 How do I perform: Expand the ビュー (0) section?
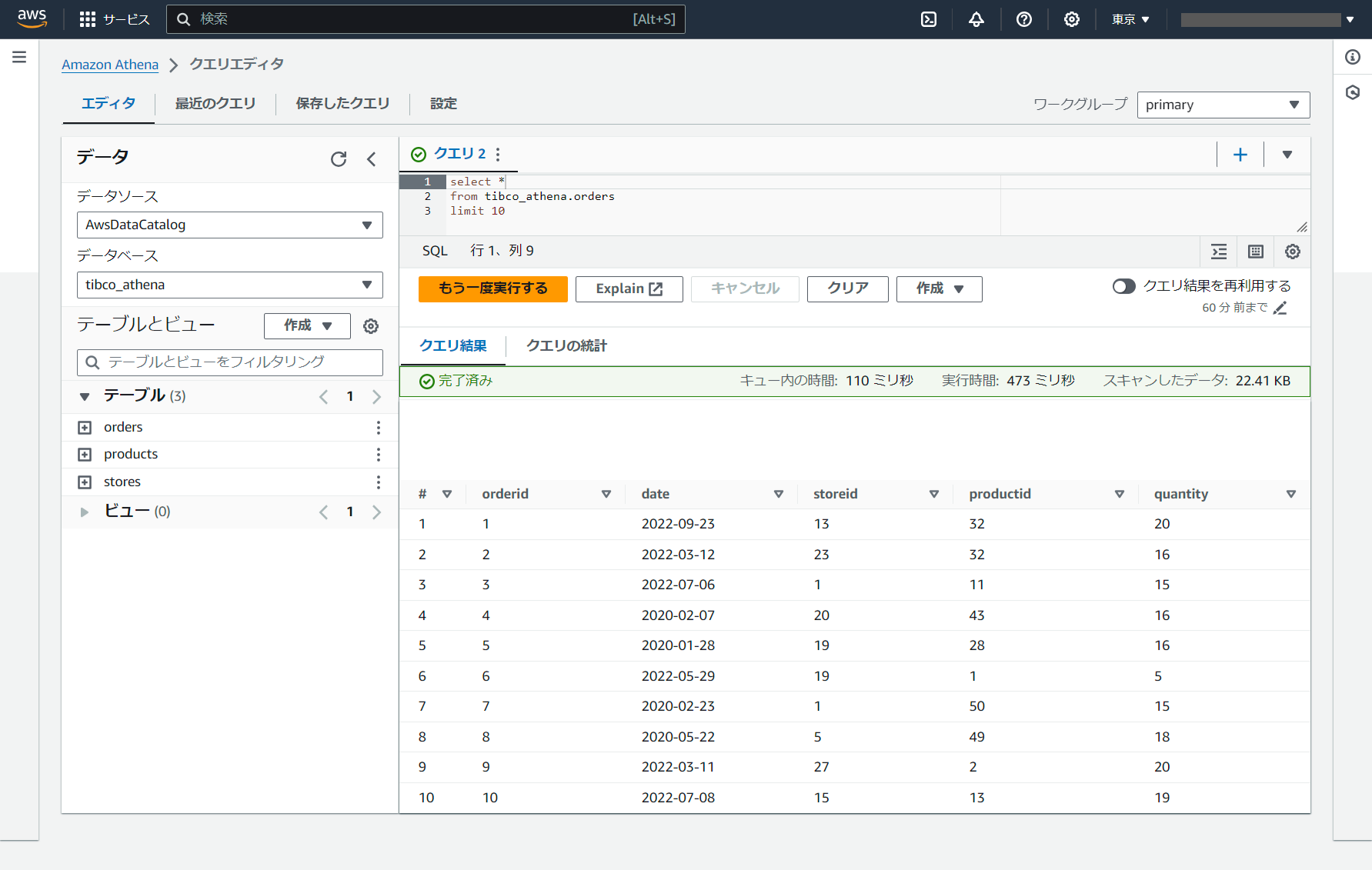85,512
